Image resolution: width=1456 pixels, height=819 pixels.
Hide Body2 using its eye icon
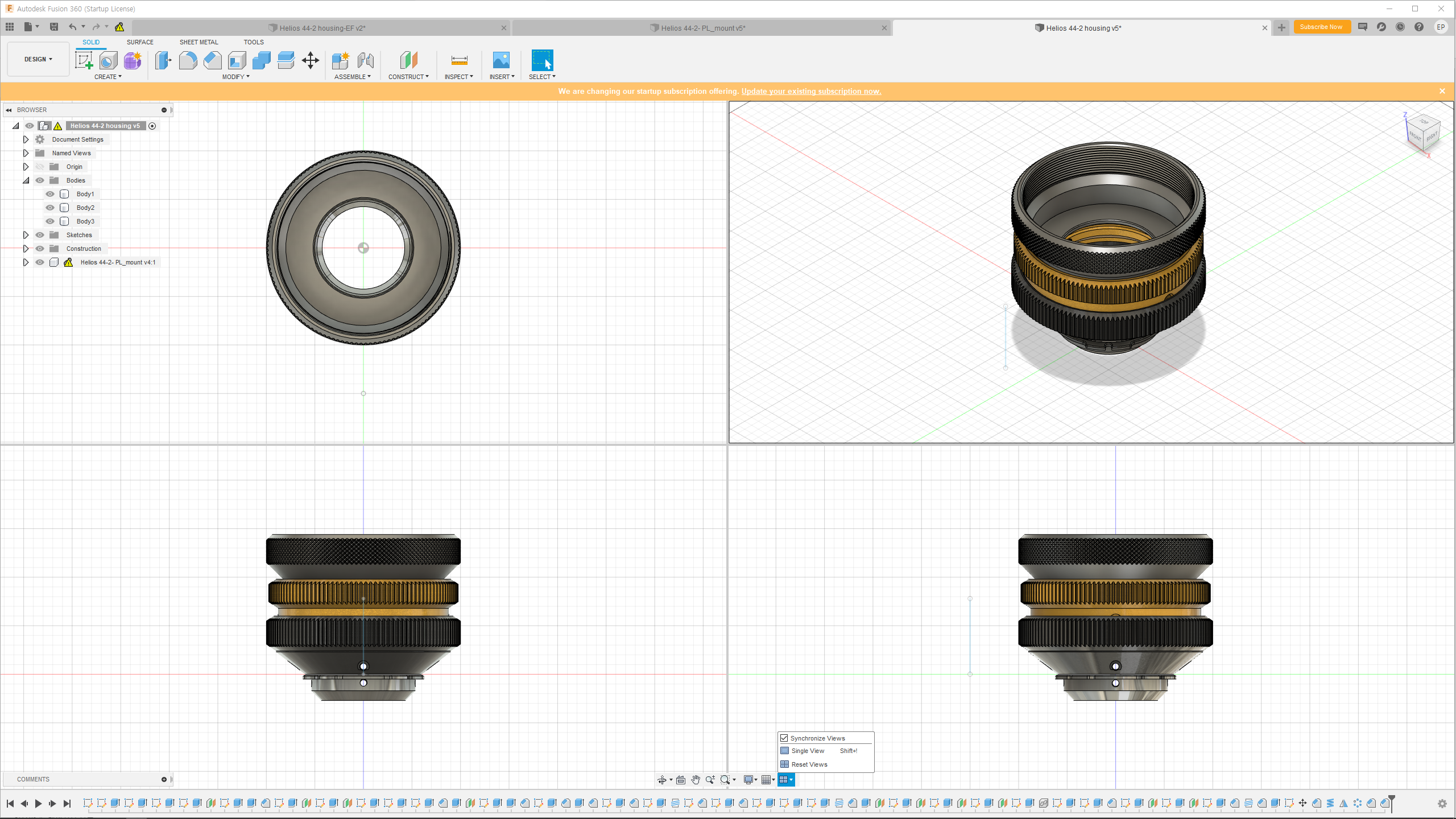(50, 208)
